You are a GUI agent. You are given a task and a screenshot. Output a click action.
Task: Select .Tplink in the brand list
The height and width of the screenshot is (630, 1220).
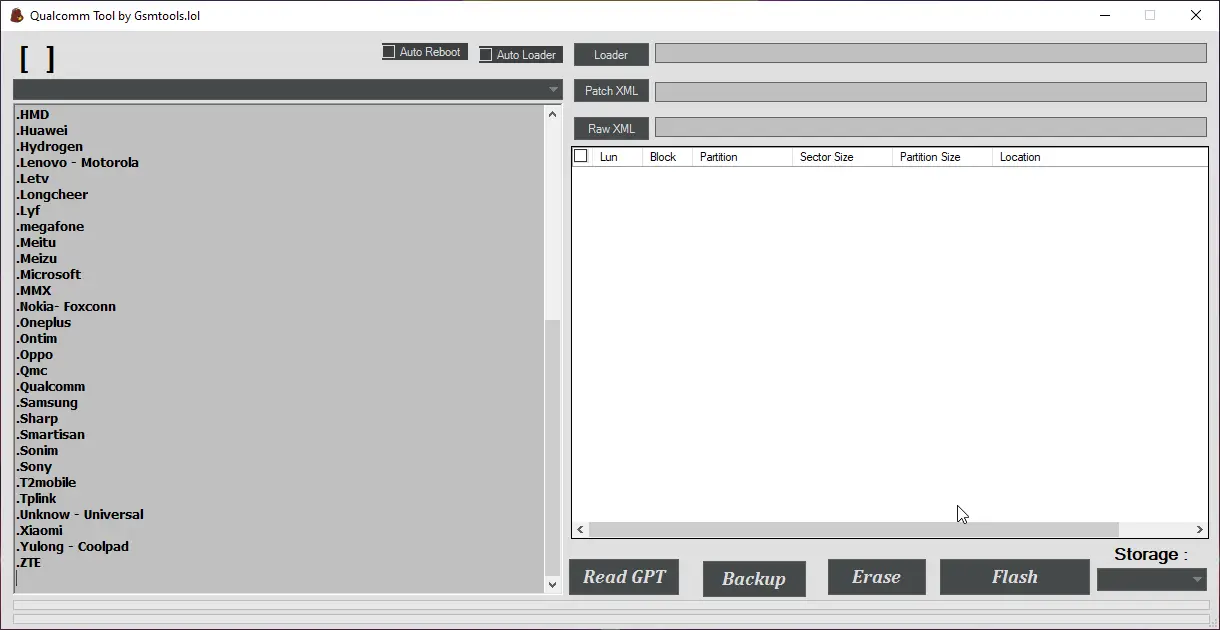[37, 498]
